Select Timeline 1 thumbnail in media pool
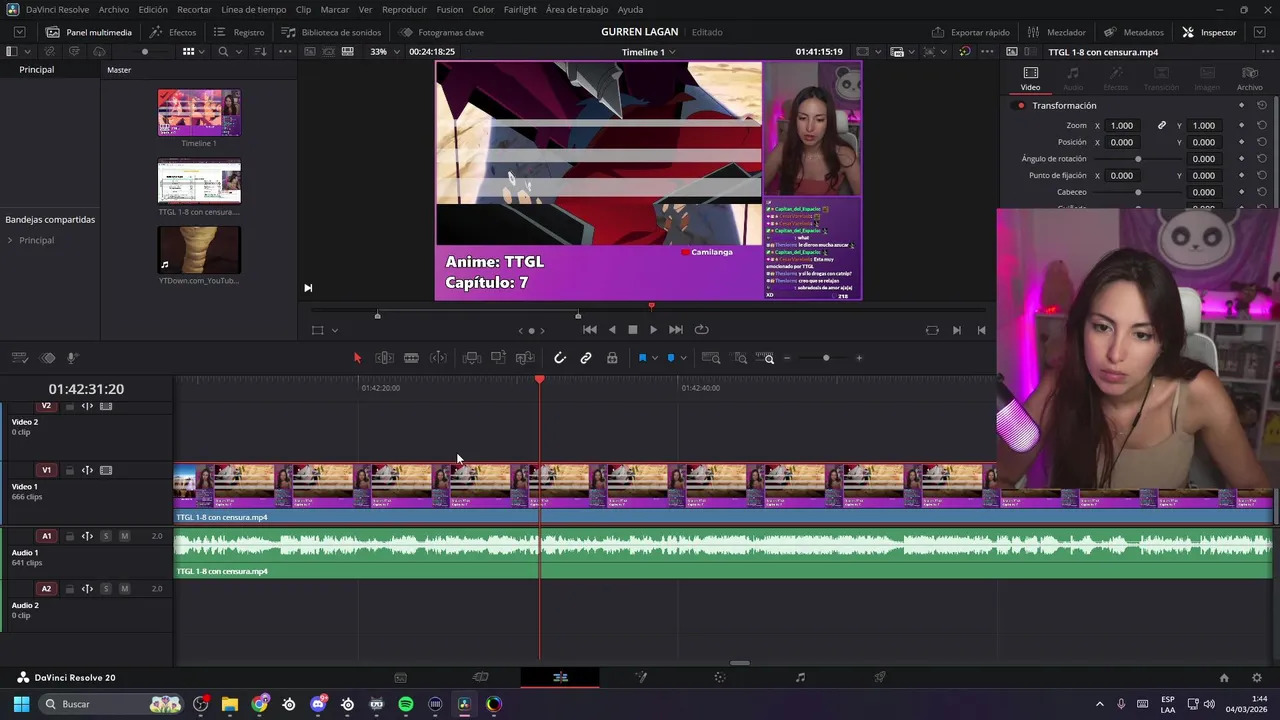This screenshot has height=720, width=1280. pyautogui.click(x=199, y=113)
